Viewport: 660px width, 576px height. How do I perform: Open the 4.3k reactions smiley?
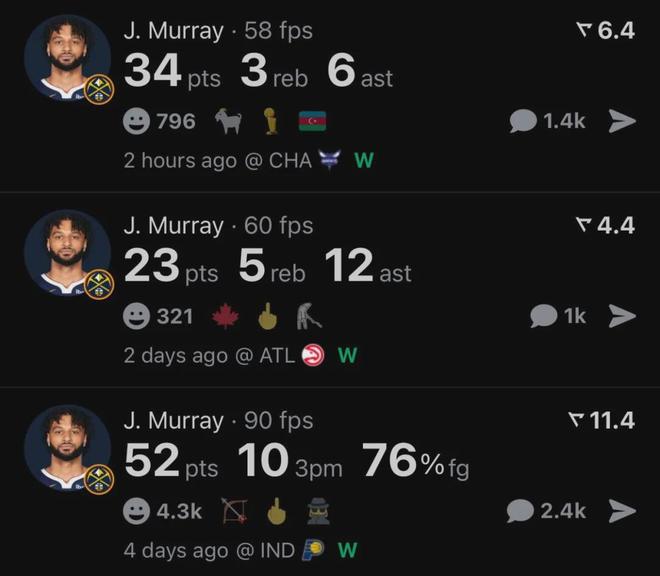162,512
